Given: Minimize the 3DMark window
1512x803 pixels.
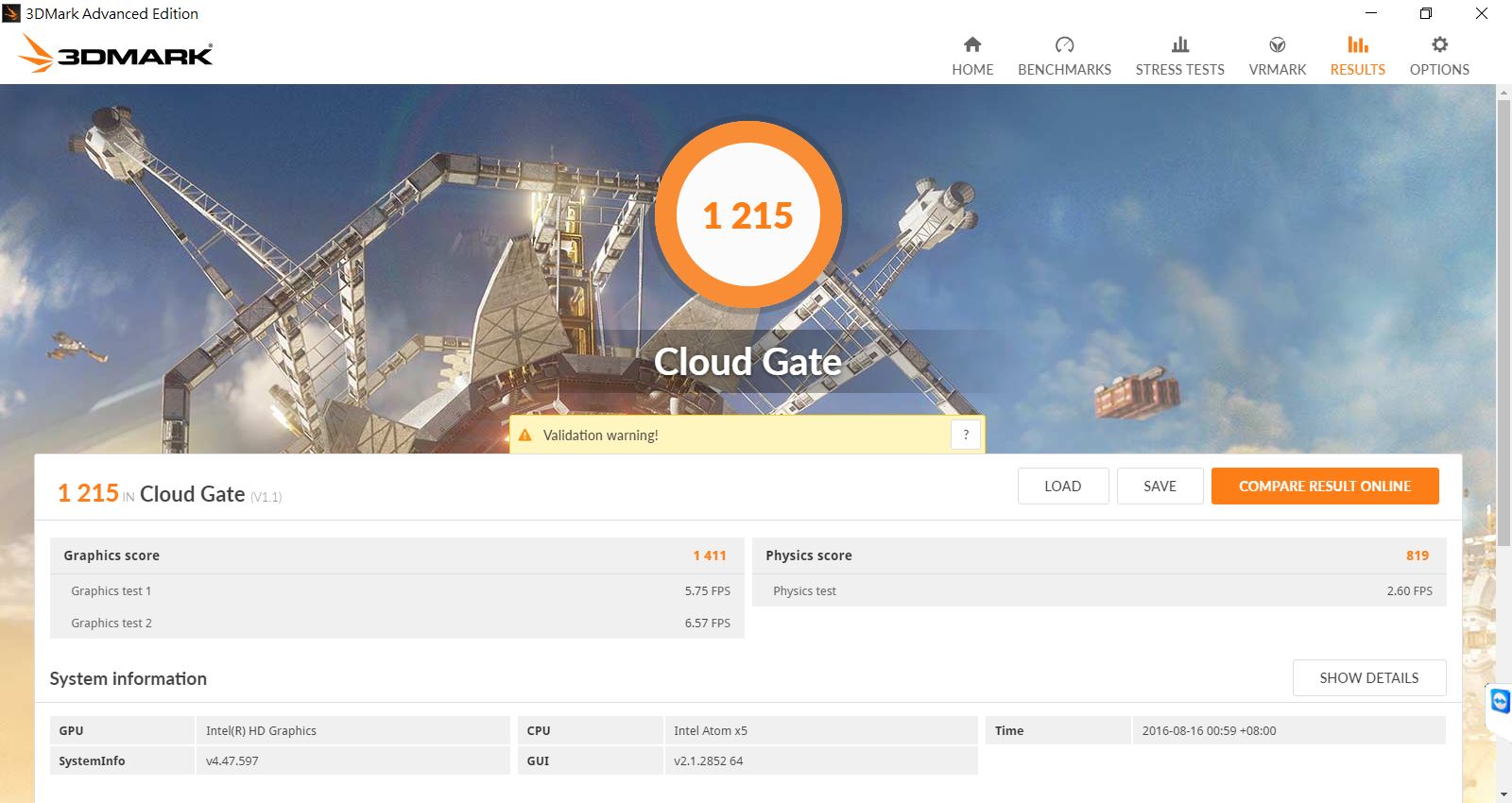Looking at the screenshot, I should [x=1371, y=13].
